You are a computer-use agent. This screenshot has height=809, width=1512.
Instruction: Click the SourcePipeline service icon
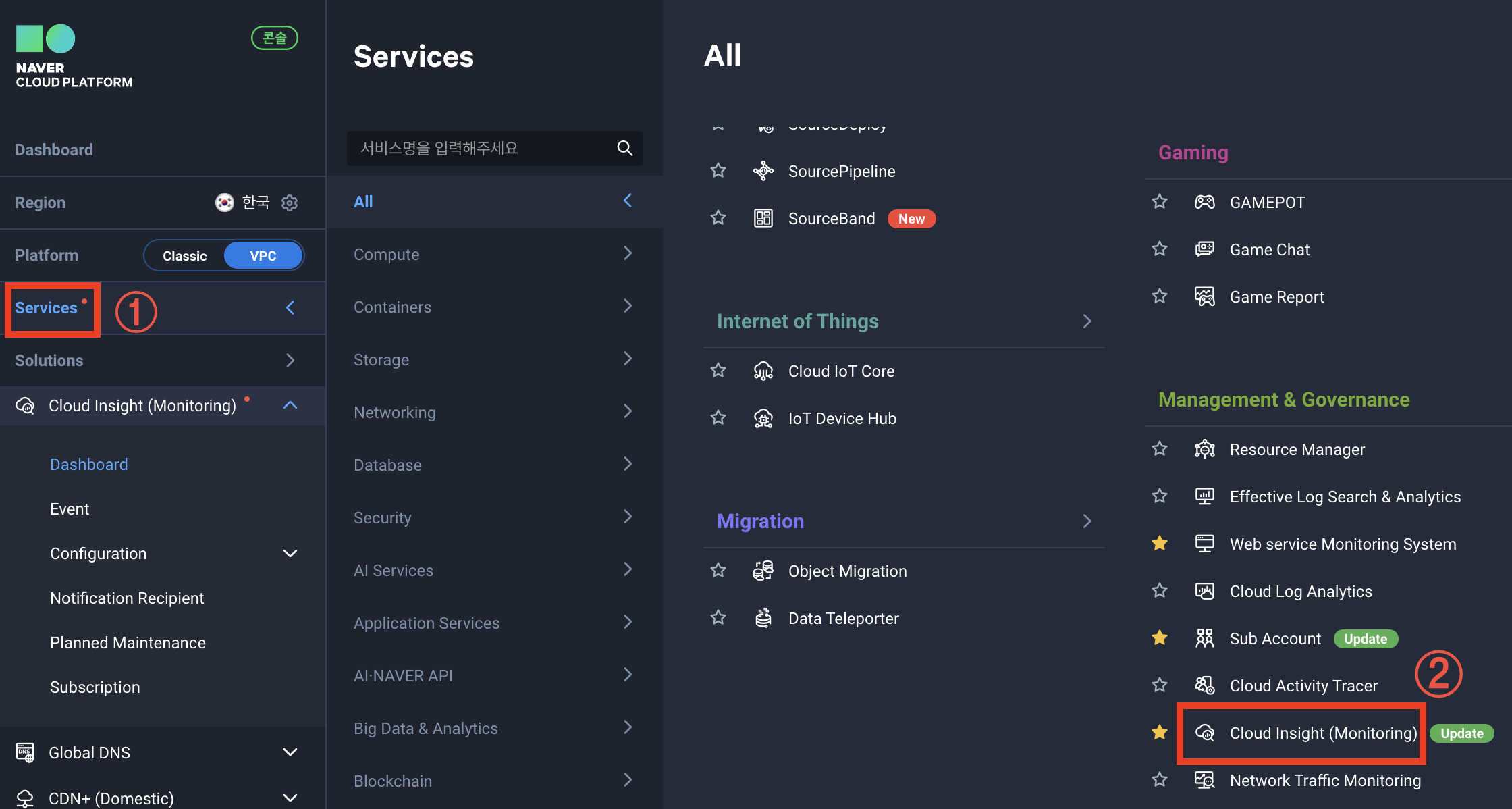[763, 171]
